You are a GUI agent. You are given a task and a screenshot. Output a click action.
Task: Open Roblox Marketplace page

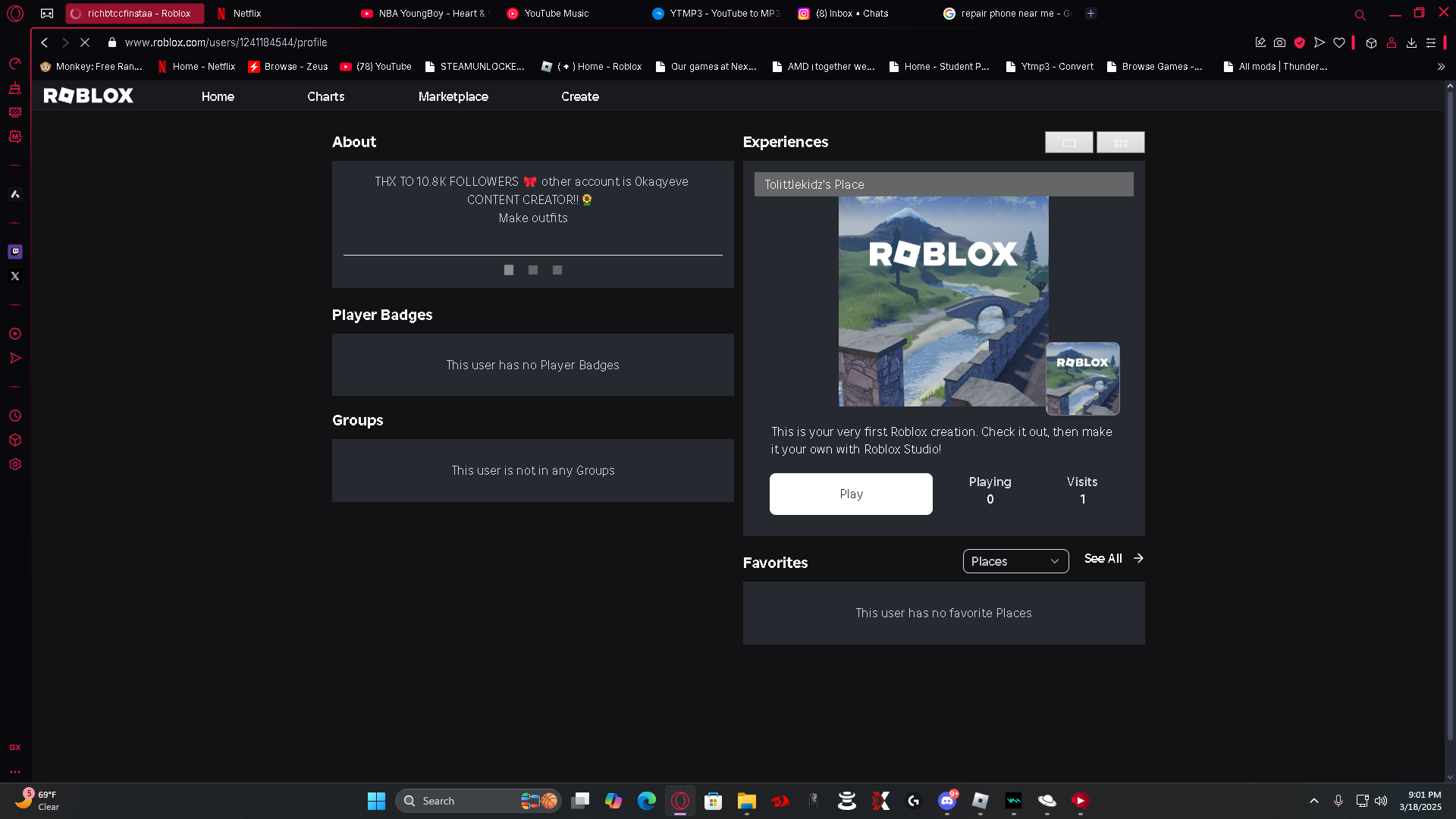click(x=453, y=96)
